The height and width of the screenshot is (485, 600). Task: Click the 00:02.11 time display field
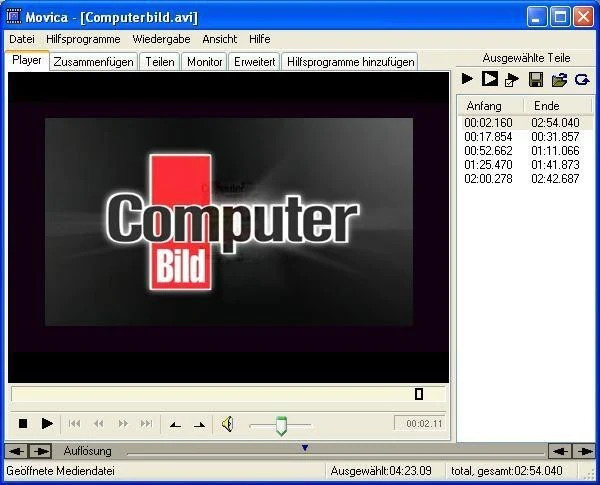tap(420, 423)
